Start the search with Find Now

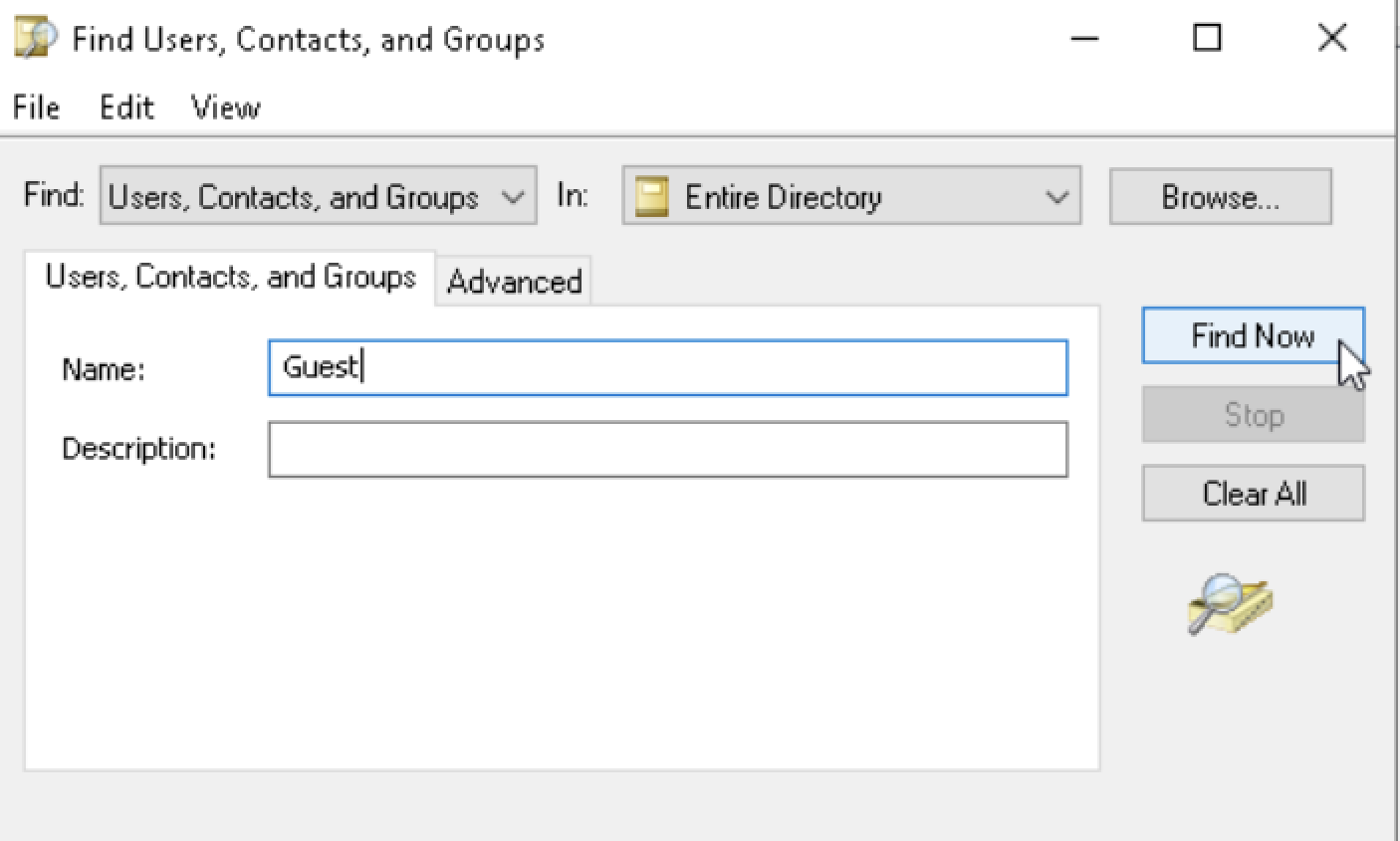point(1253,335)
